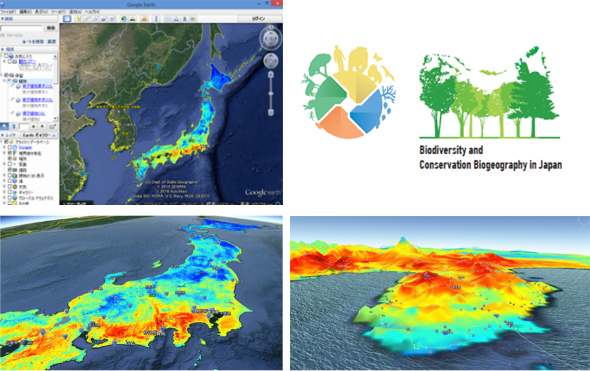This screenshot has width=590, height=371.
Task: Uncheck the Roads layer checkbox
Action: (x=10, y=170)
